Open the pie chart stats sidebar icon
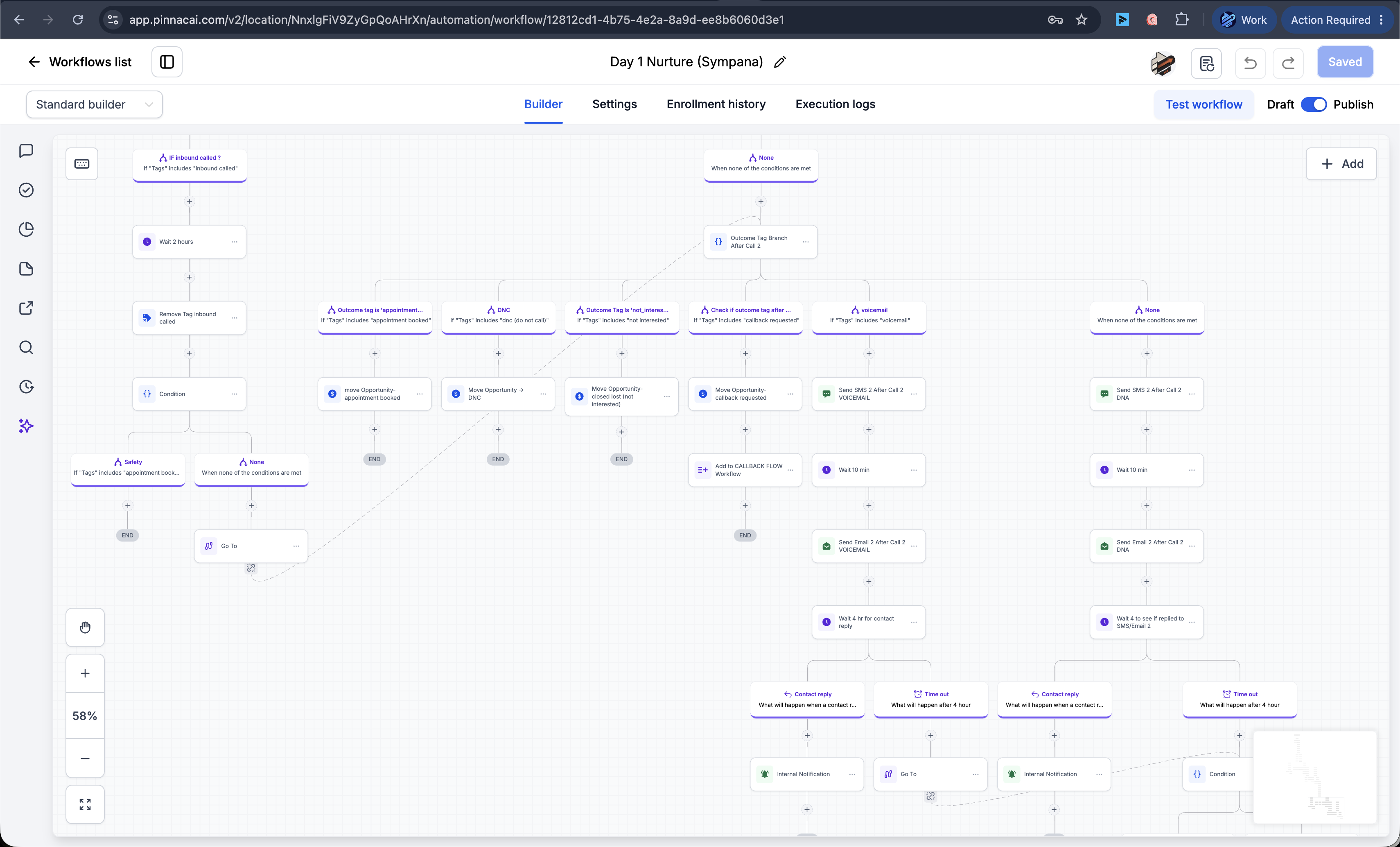The image size is (1400, 847). [26, 229]
